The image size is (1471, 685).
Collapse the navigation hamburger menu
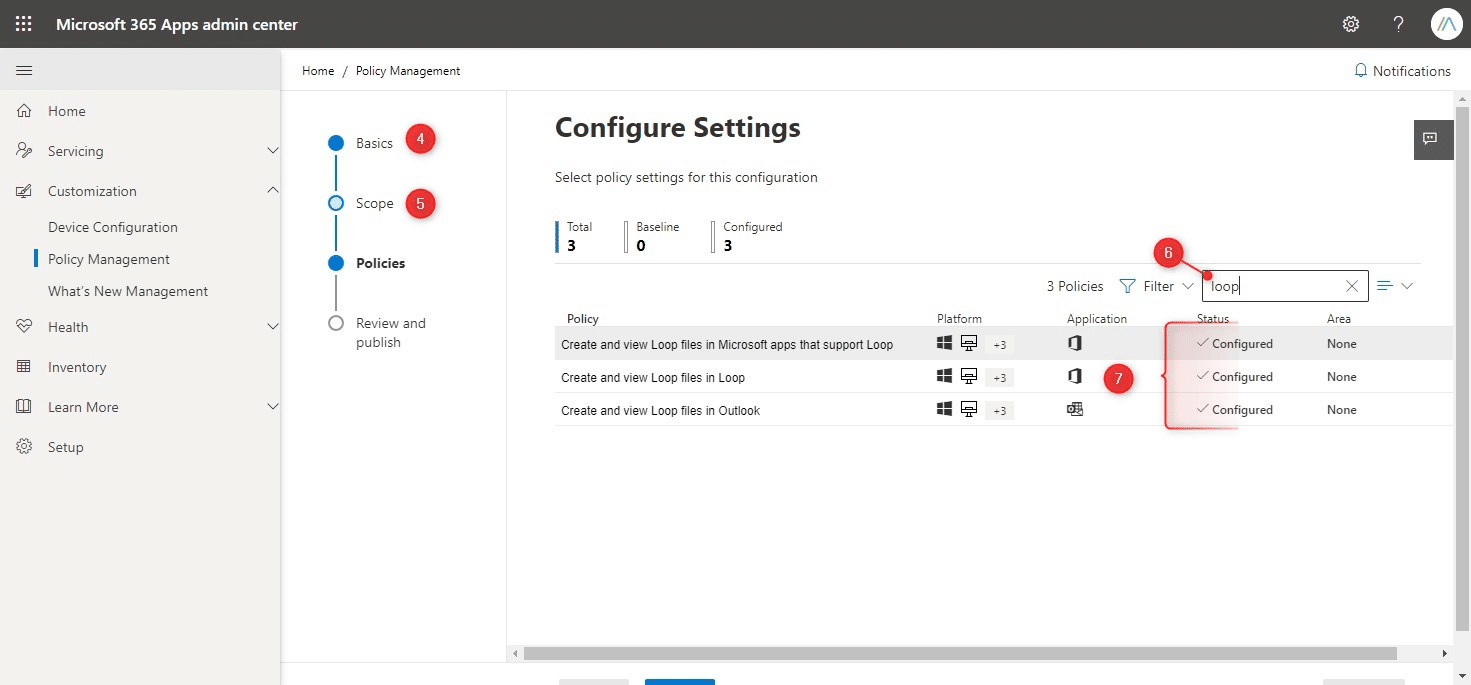24,70
